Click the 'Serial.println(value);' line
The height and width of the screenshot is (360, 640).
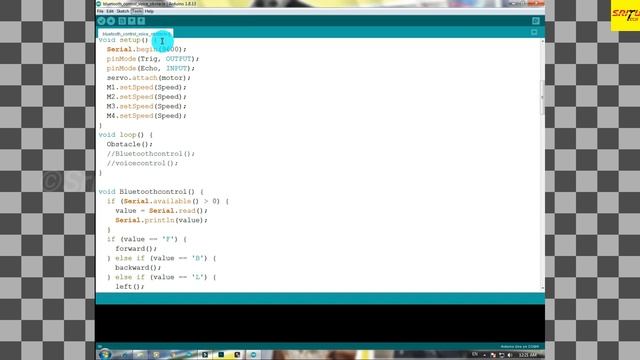click(x=161, y=220)
